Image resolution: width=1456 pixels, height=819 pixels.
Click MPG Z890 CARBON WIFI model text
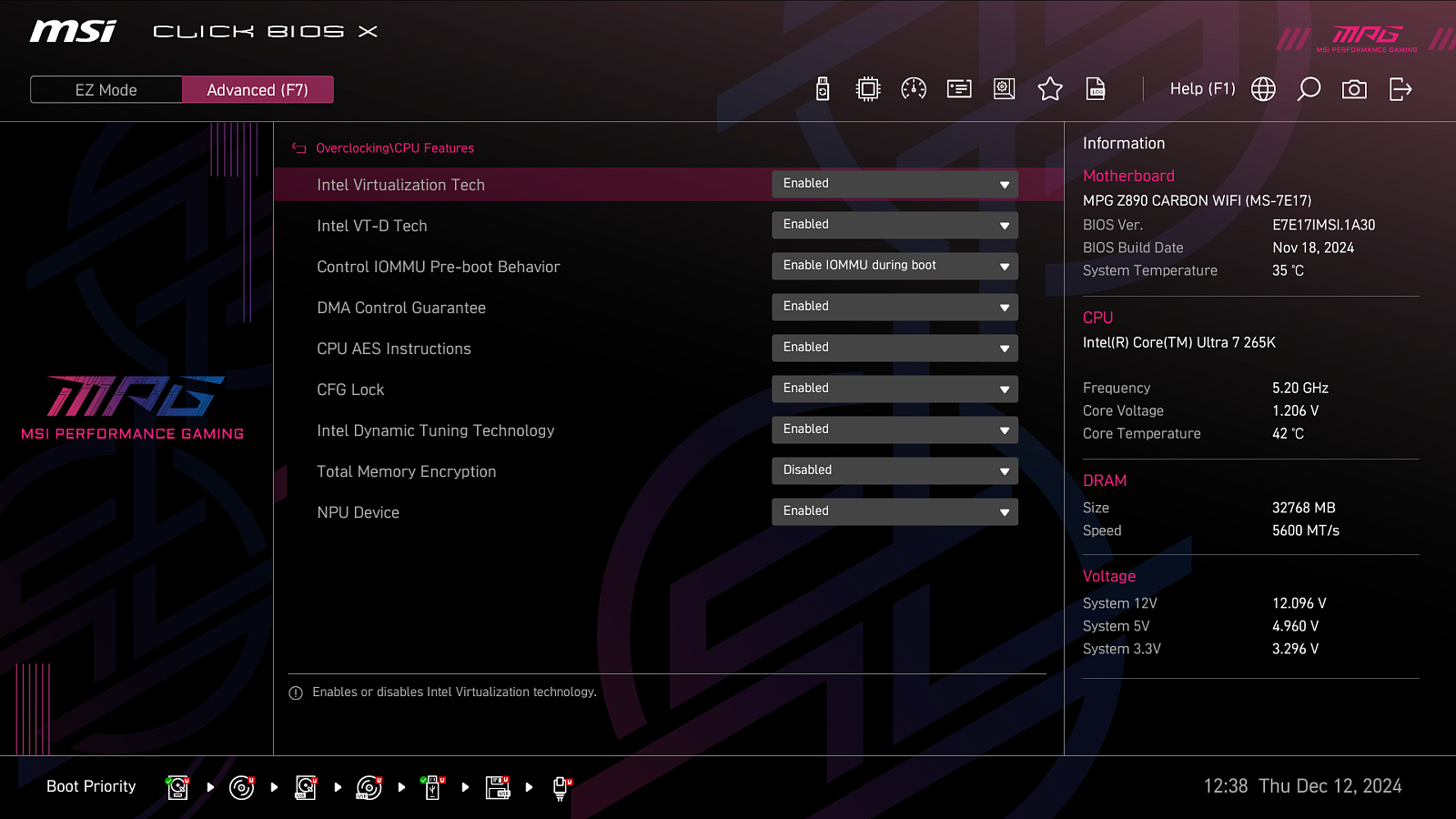[x=1198, y=200]
